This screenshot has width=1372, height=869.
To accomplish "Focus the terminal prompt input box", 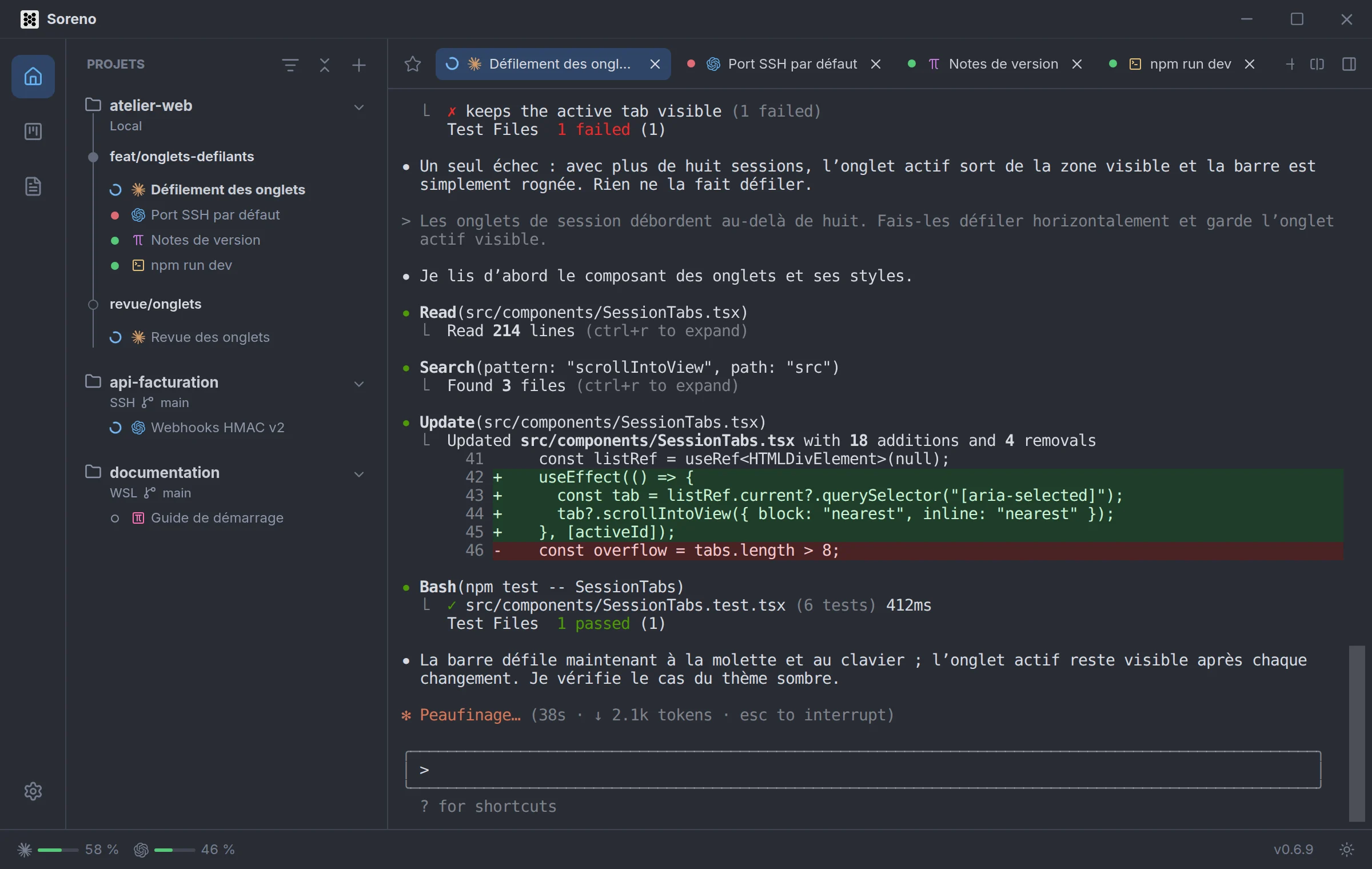I will 863,770.
